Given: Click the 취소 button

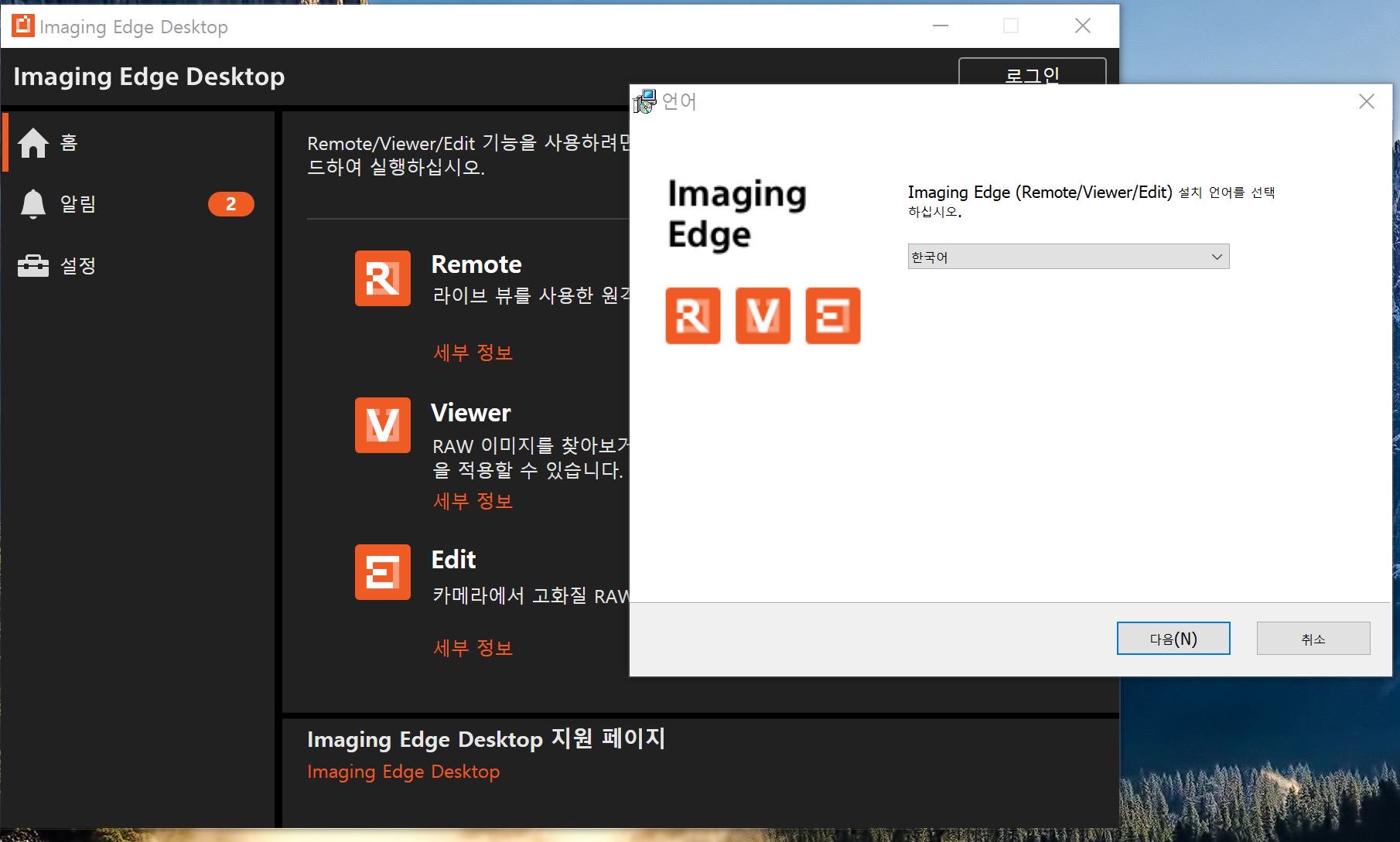Looking at the screenshot, I should tap(1313, 639).
